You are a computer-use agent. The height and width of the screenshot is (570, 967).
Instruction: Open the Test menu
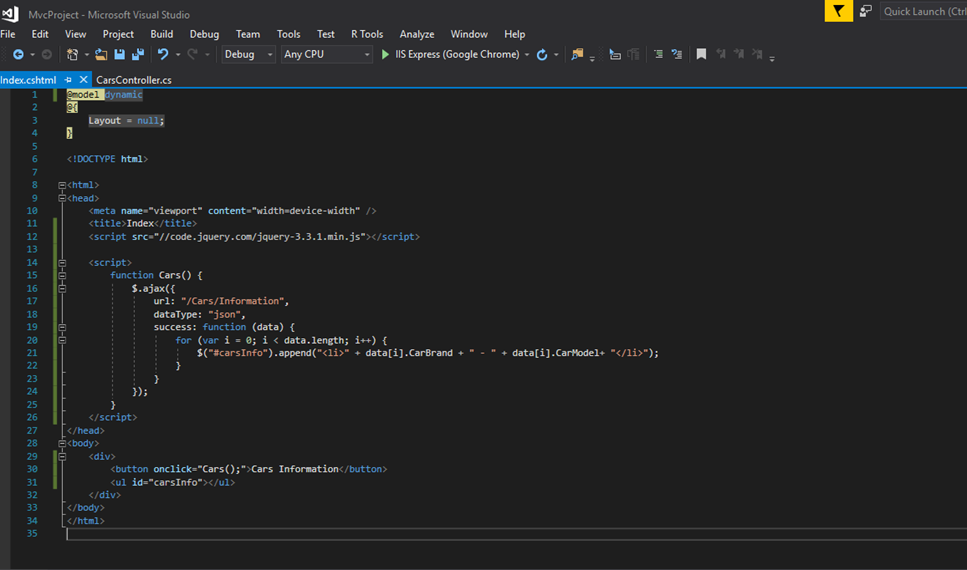326,34
